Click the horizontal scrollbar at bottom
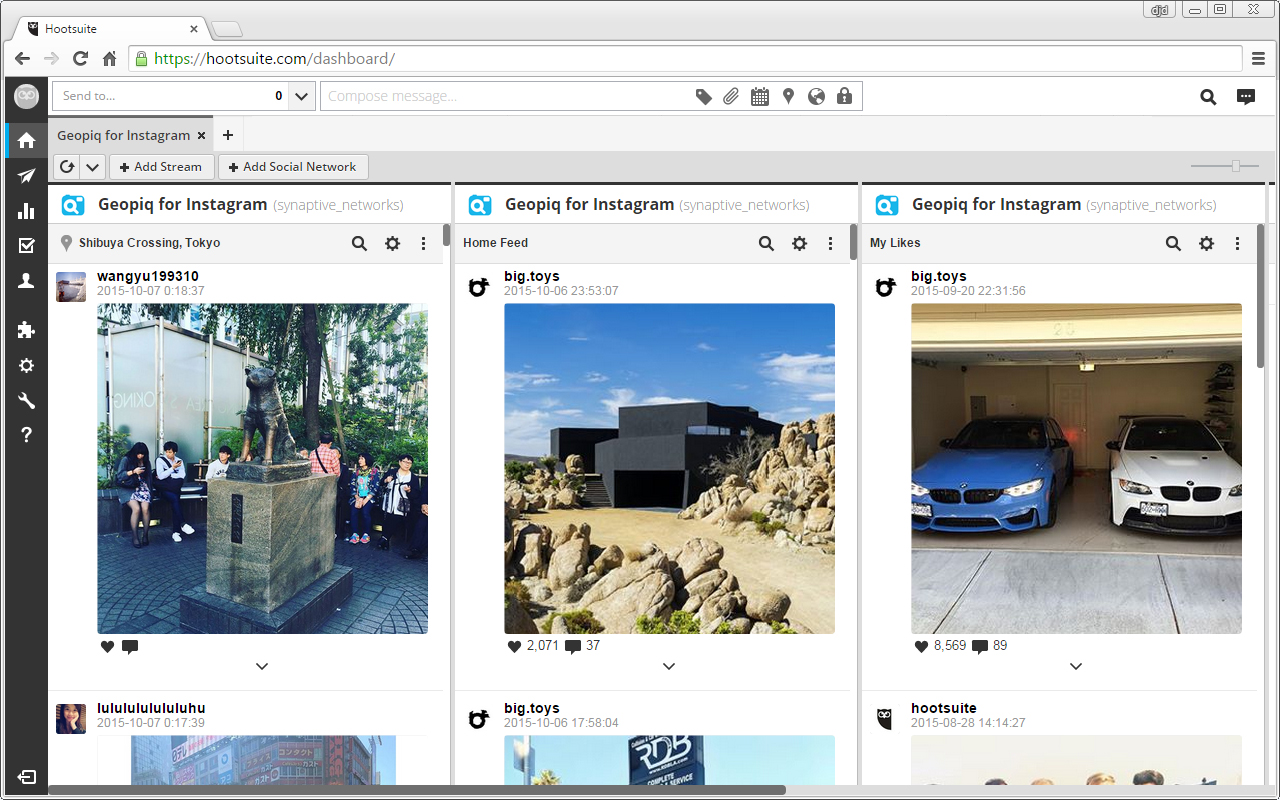Screen dimensions: 1280x800 pos(417,790)
